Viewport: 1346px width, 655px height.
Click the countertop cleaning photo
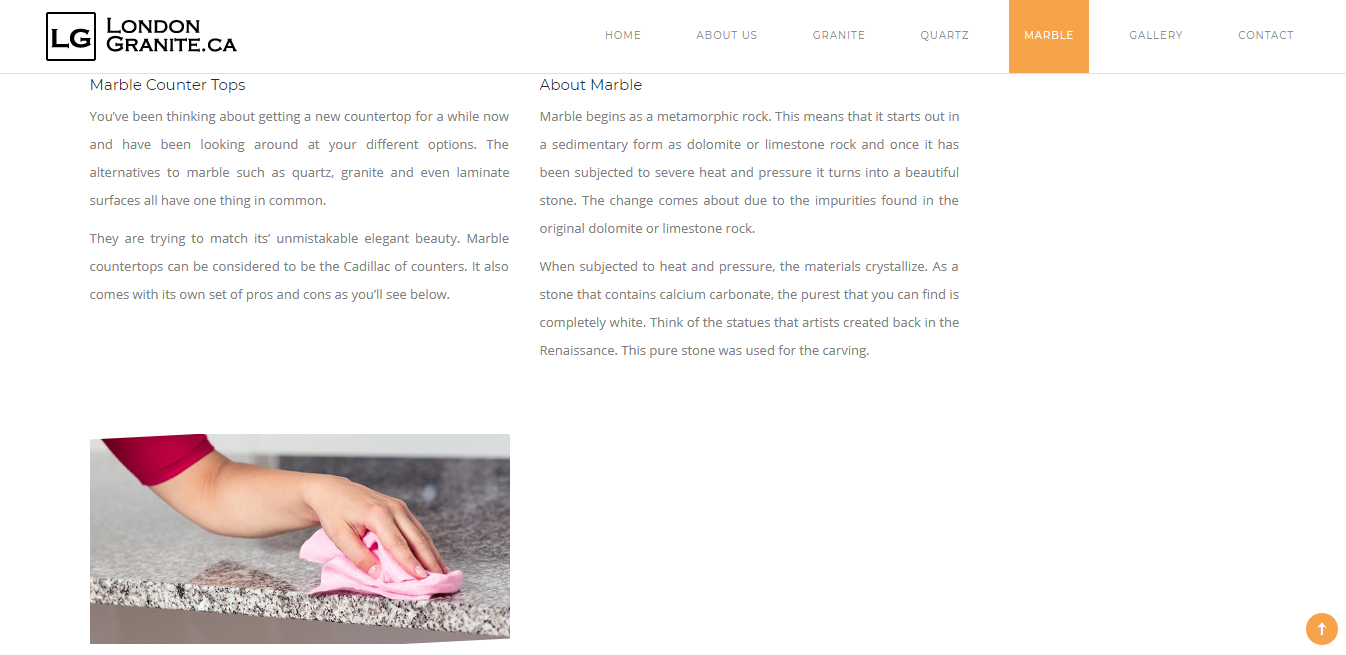click(x=300, y=538)
